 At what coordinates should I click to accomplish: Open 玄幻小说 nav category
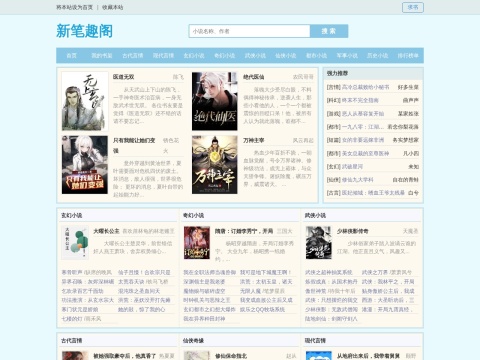pos(194,55)
